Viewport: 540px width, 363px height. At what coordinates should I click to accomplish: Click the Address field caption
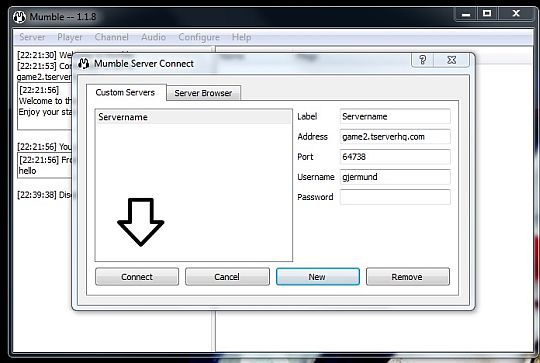313,137
